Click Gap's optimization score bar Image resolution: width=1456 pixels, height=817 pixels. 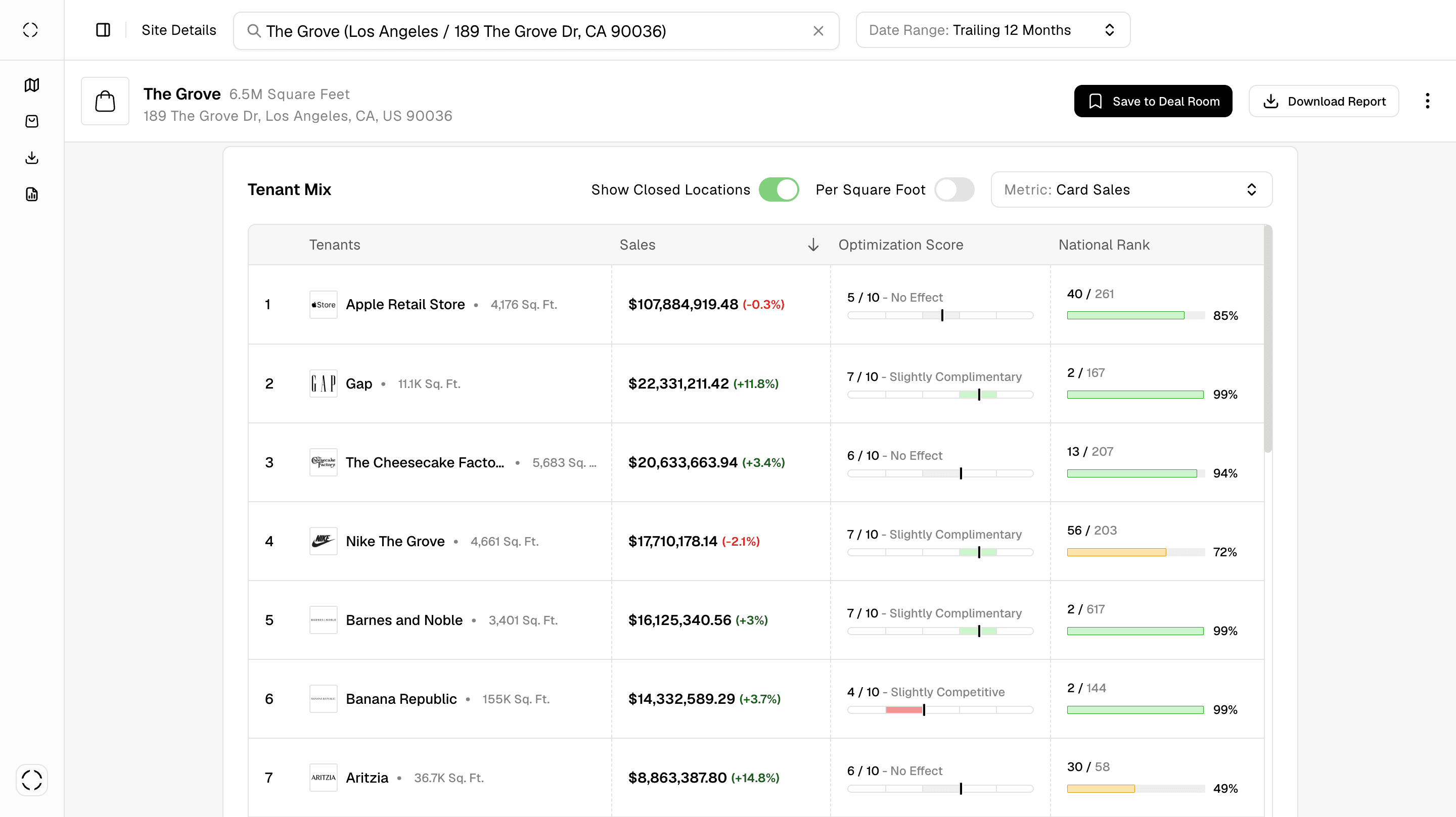940,395
